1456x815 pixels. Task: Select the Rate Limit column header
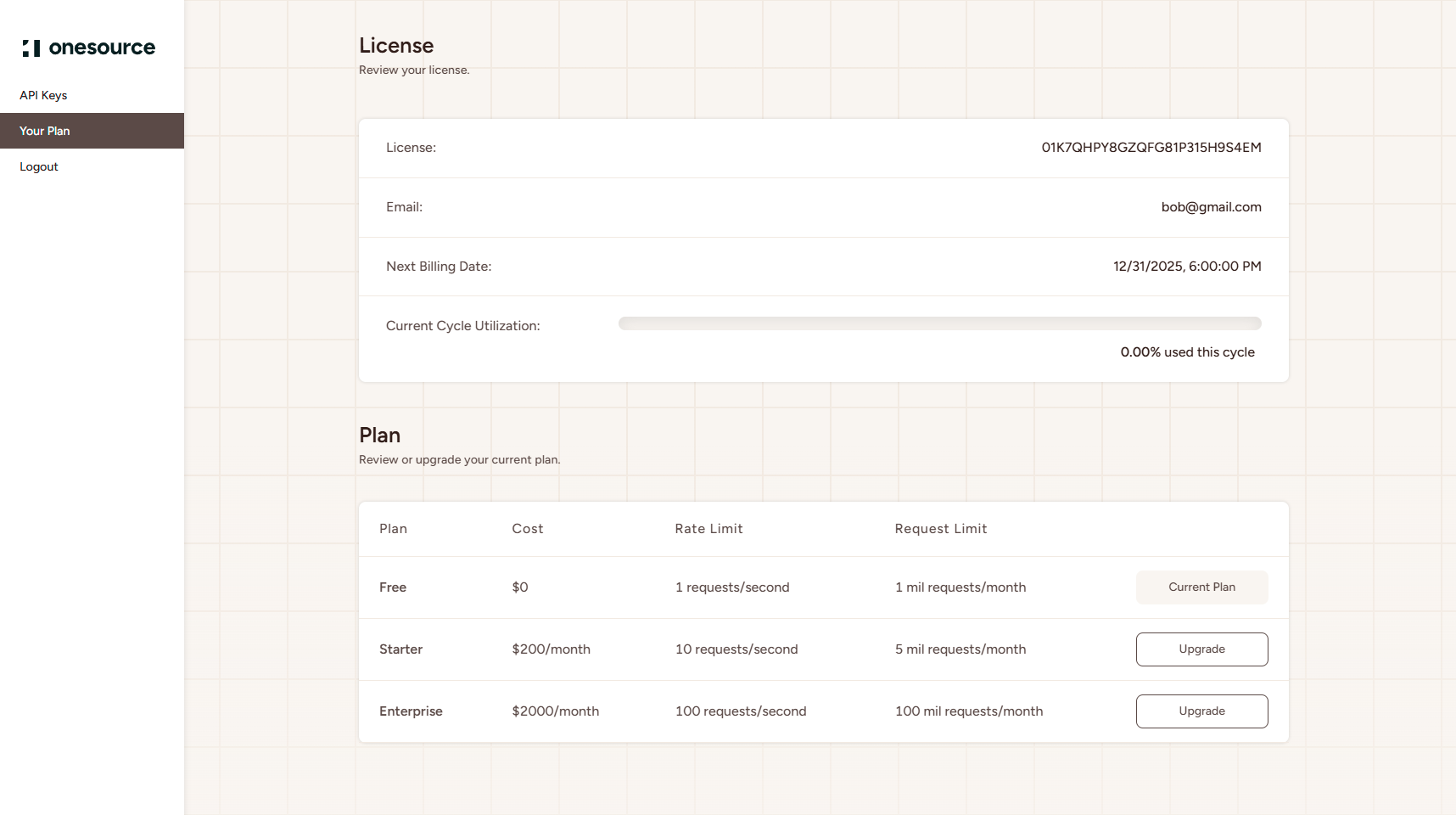(x=708, y=528)
